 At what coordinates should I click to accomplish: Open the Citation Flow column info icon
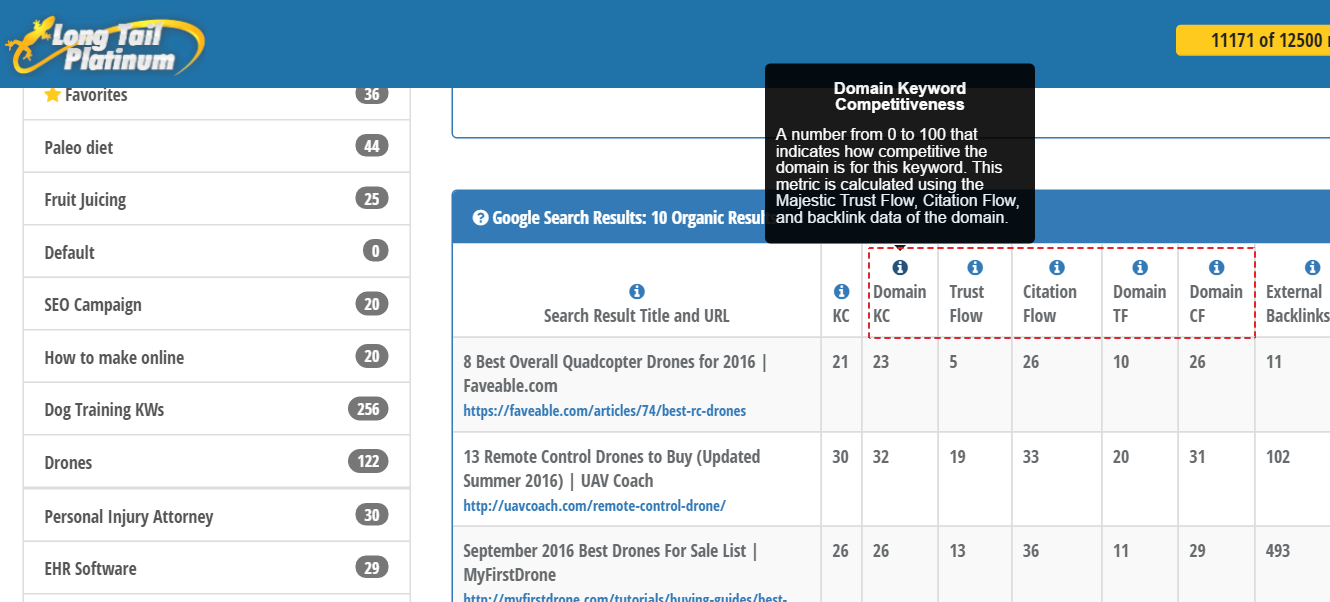[x=1056, y=266]
